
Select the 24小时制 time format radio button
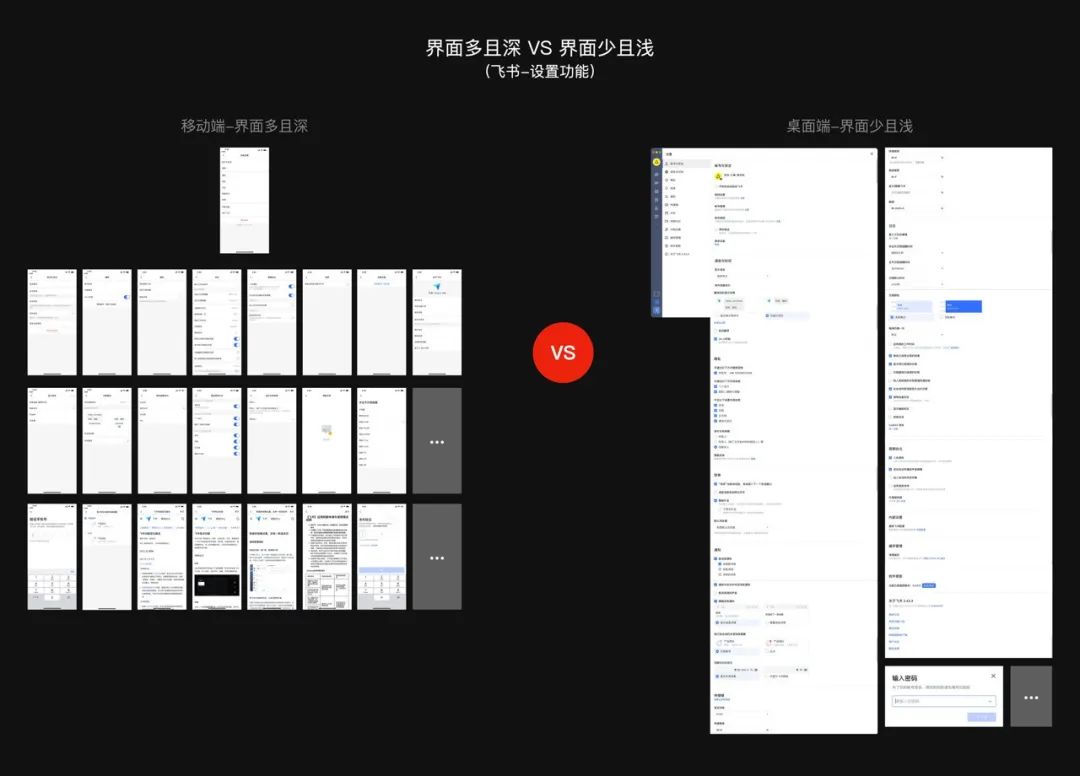click(715, 338)
